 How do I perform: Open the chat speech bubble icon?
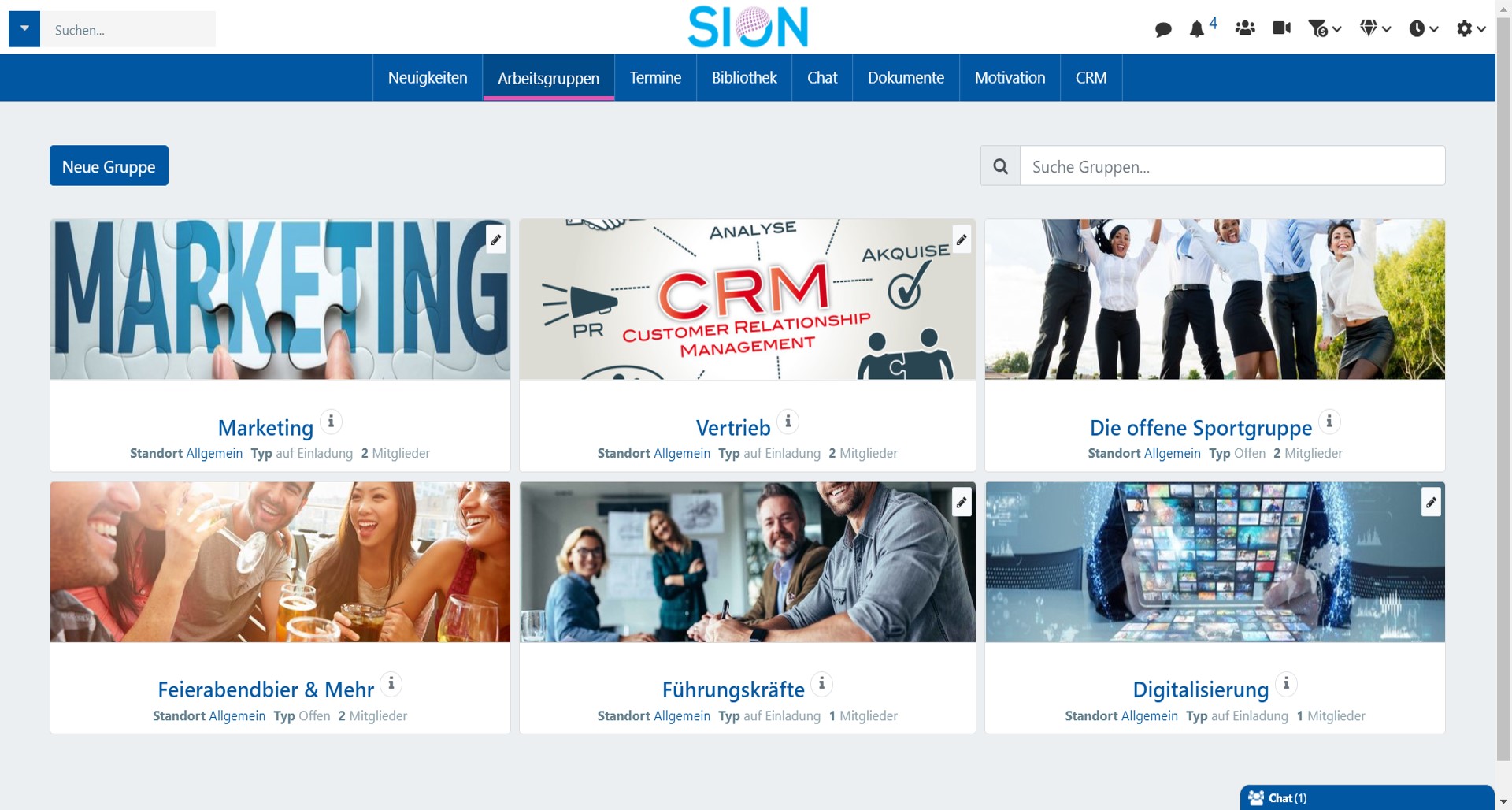tap(1163, 30)
